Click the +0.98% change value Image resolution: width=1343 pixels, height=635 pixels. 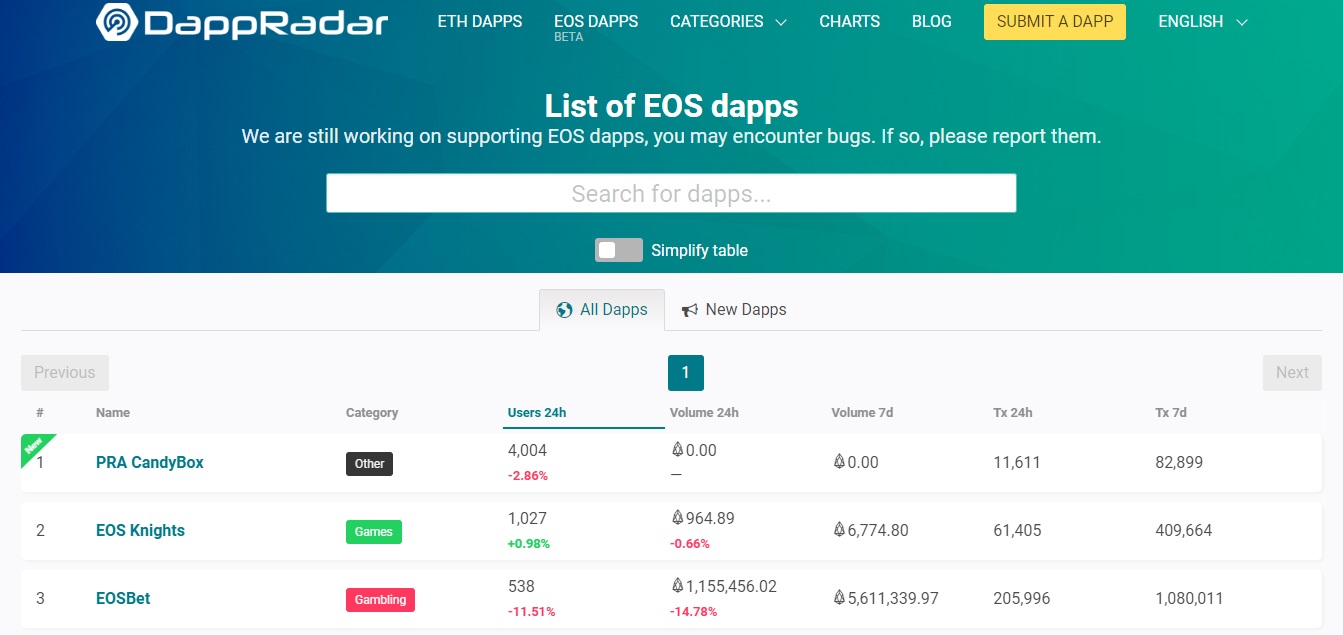pos(529,544)
